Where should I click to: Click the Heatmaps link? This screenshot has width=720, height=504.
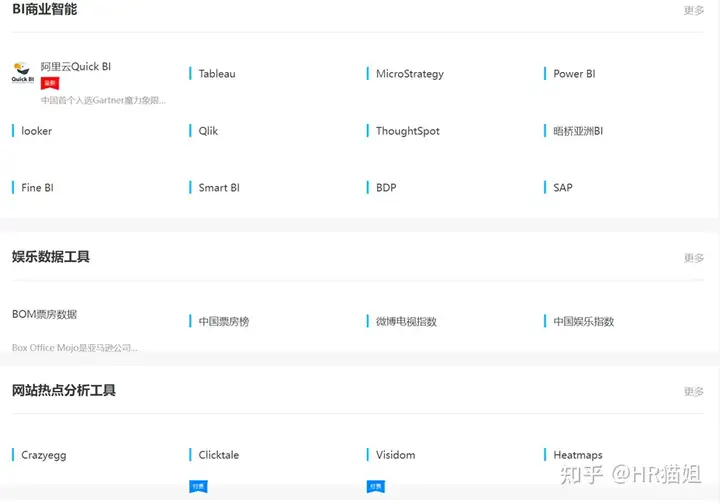(x=578, y=455)
